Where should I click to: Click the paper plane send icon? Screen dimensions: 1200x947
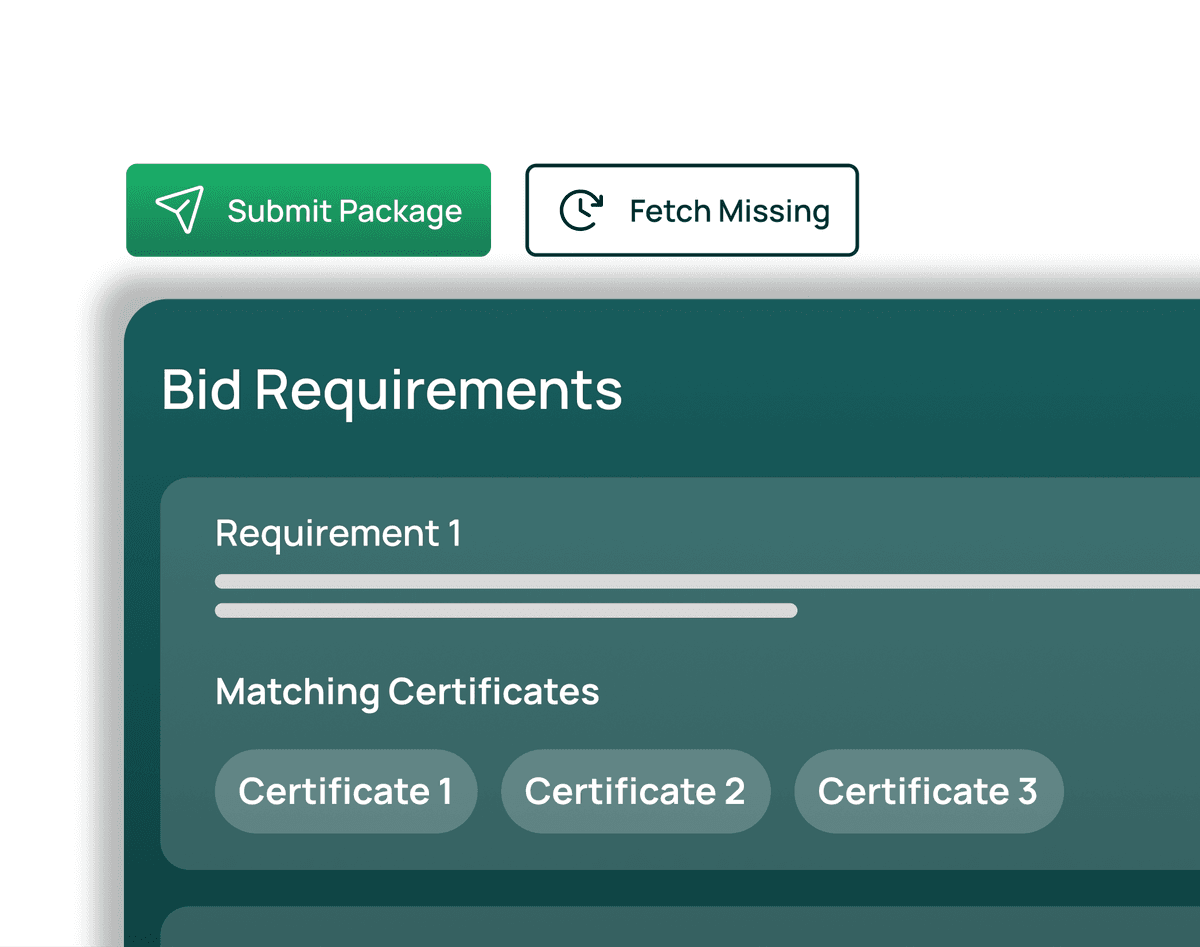tap(180, 210)
